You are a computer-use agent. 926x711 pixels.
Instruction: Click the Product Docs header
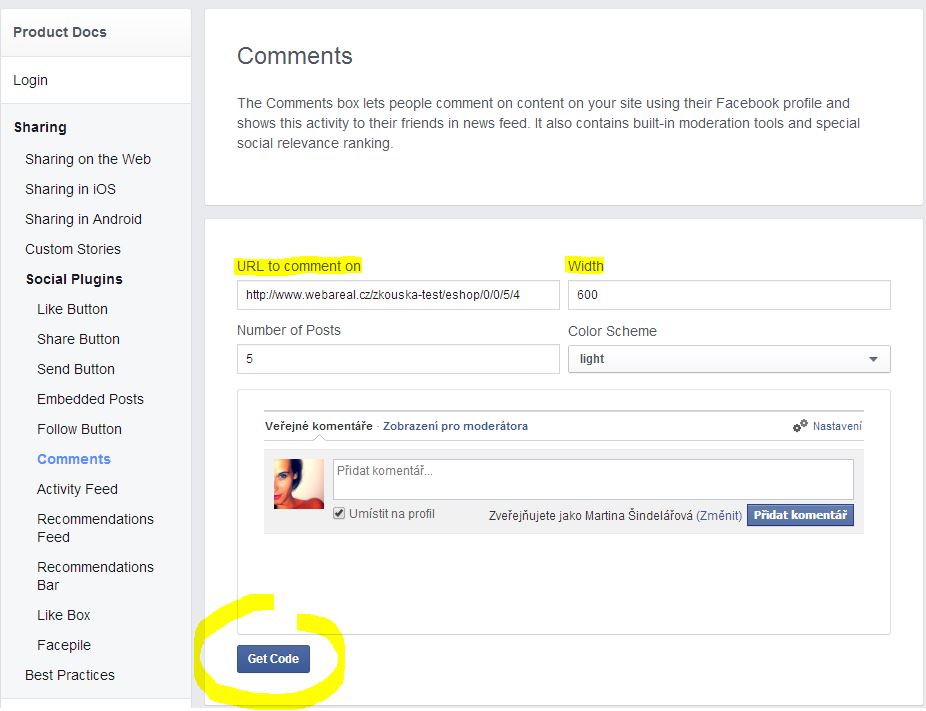pos(60,32)
